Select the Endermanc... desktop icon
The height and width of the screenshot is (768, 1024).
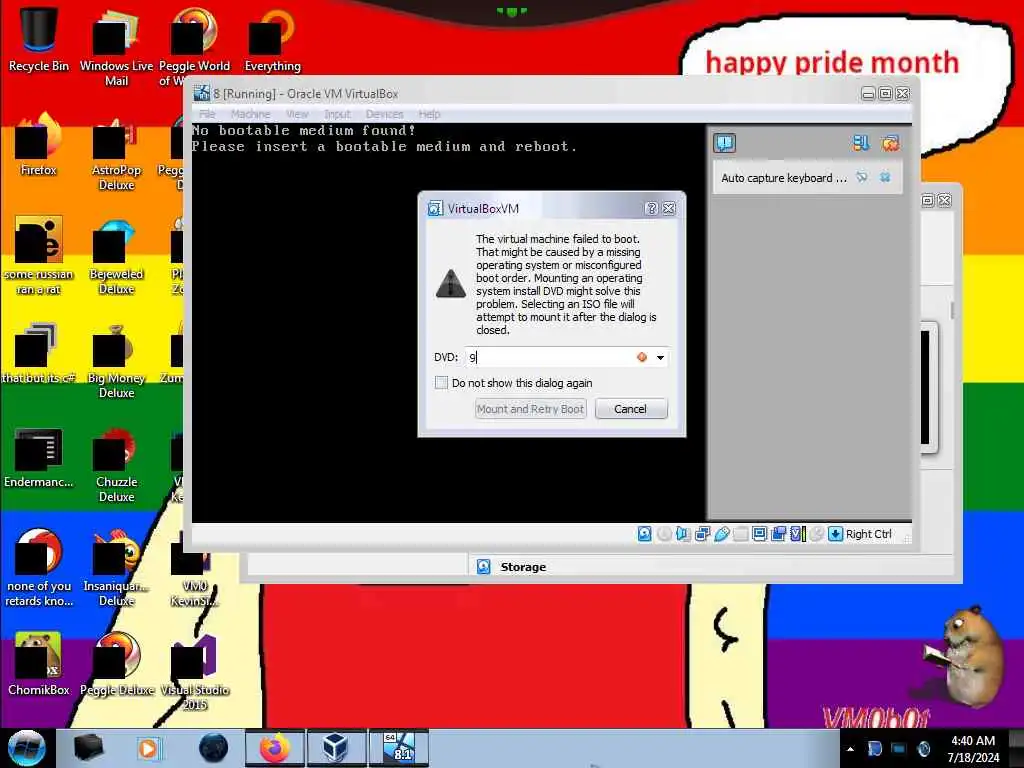(39, 456)
